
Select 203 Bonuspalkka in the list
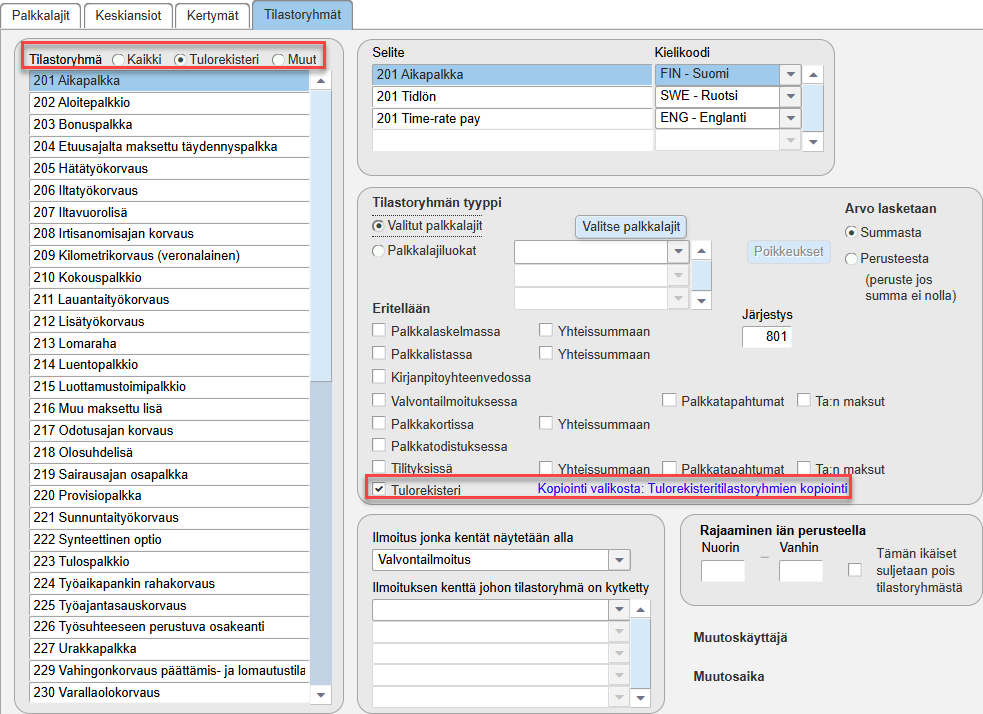169,124
